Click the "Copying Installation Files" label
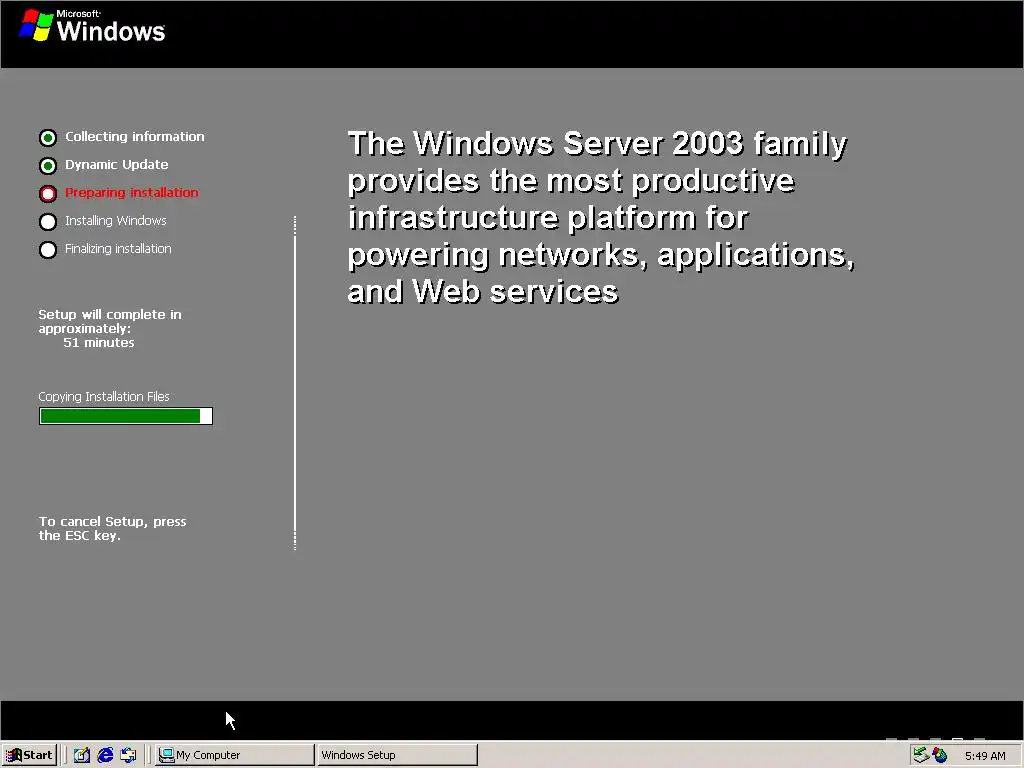 (104, 396)
